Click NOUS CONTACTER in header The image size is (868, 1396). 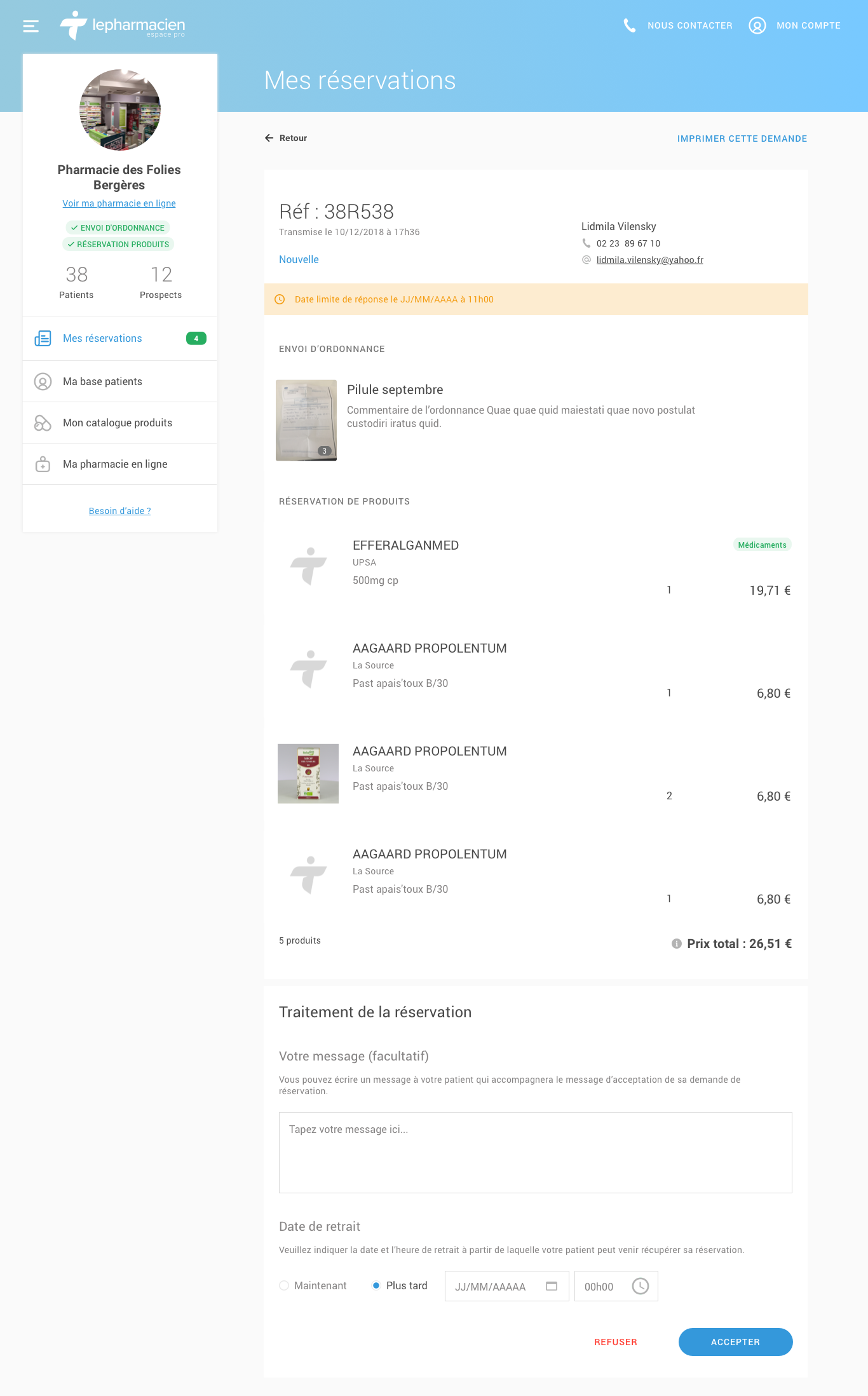click(x=690, y=25)
